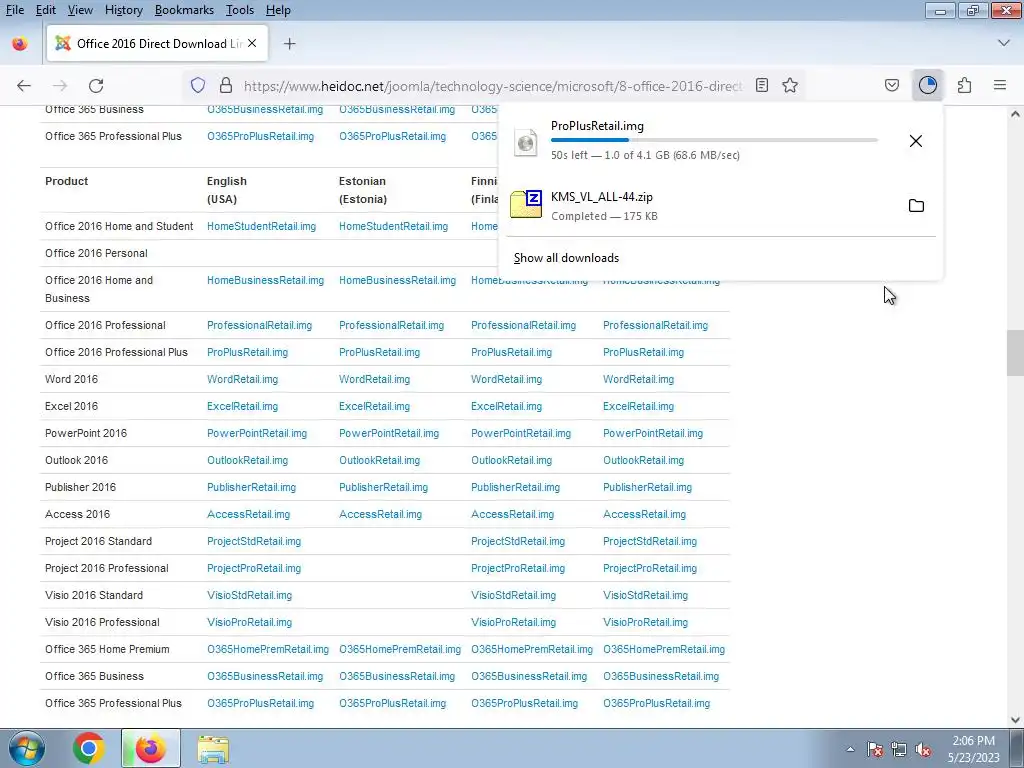Download English HomeStudentRetail.img

(261, 226)
